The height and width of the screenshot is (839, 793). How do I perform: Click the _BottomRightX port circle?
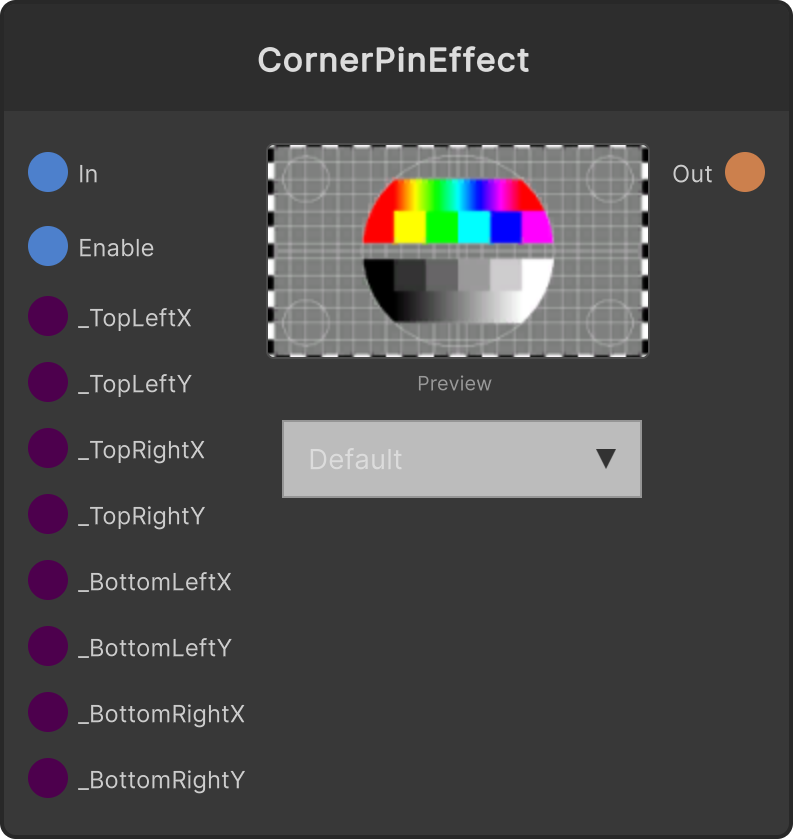coord(48,712)
